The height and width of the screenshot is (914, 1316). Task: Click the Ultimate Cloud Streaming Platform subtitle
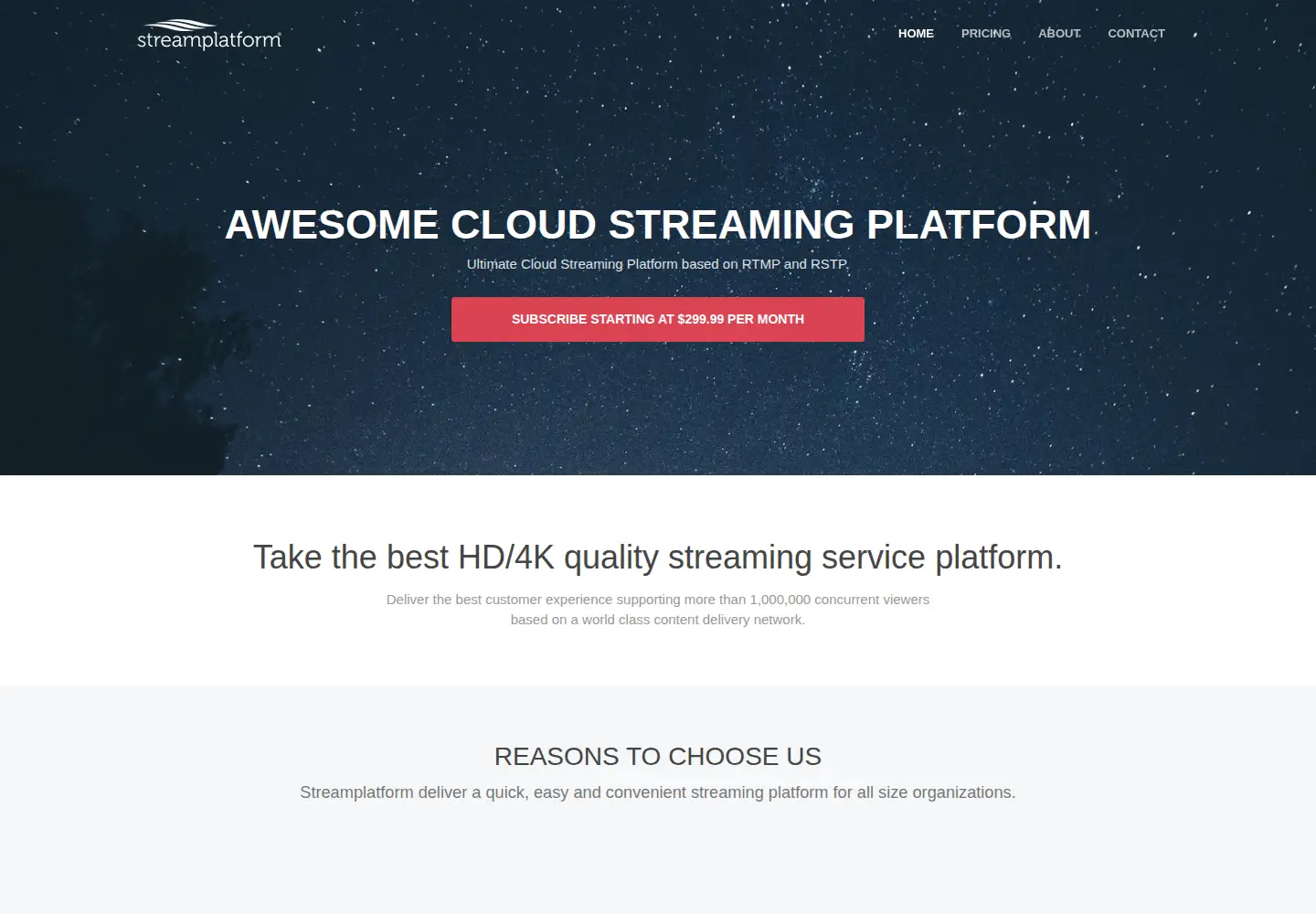point(658,264)
